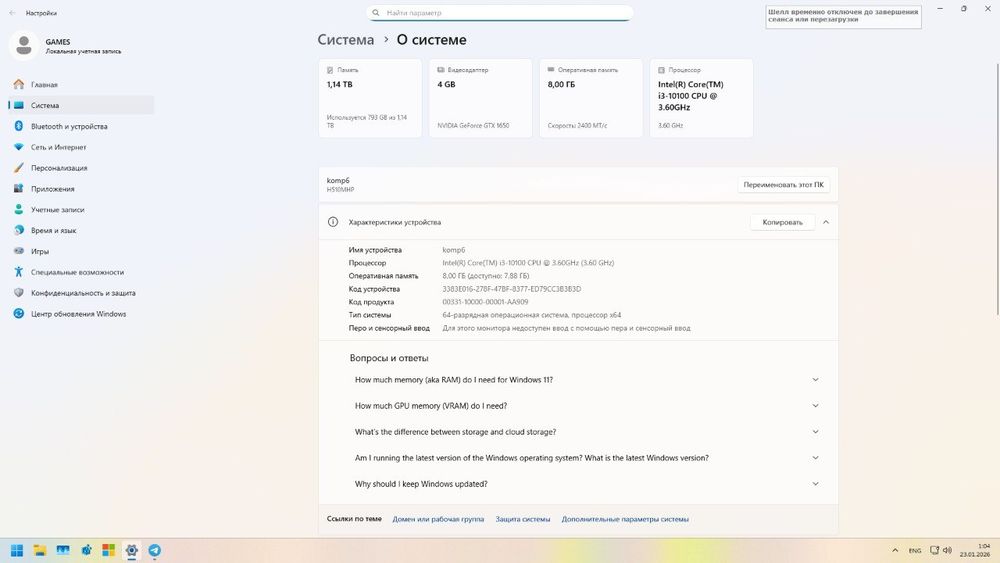The image size is (1000, 563).
Task: Expand 'Why should I keep Windows updated?'
Action: tap(815, 484)
